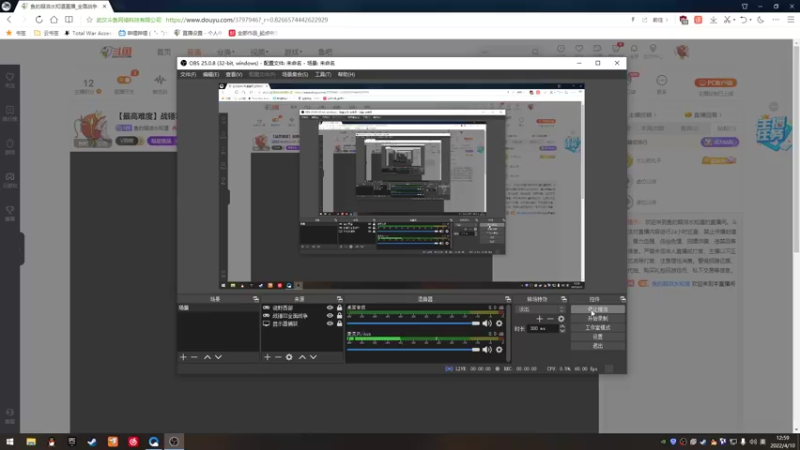Open OBS 文件(F) menu

coord(188,74)
